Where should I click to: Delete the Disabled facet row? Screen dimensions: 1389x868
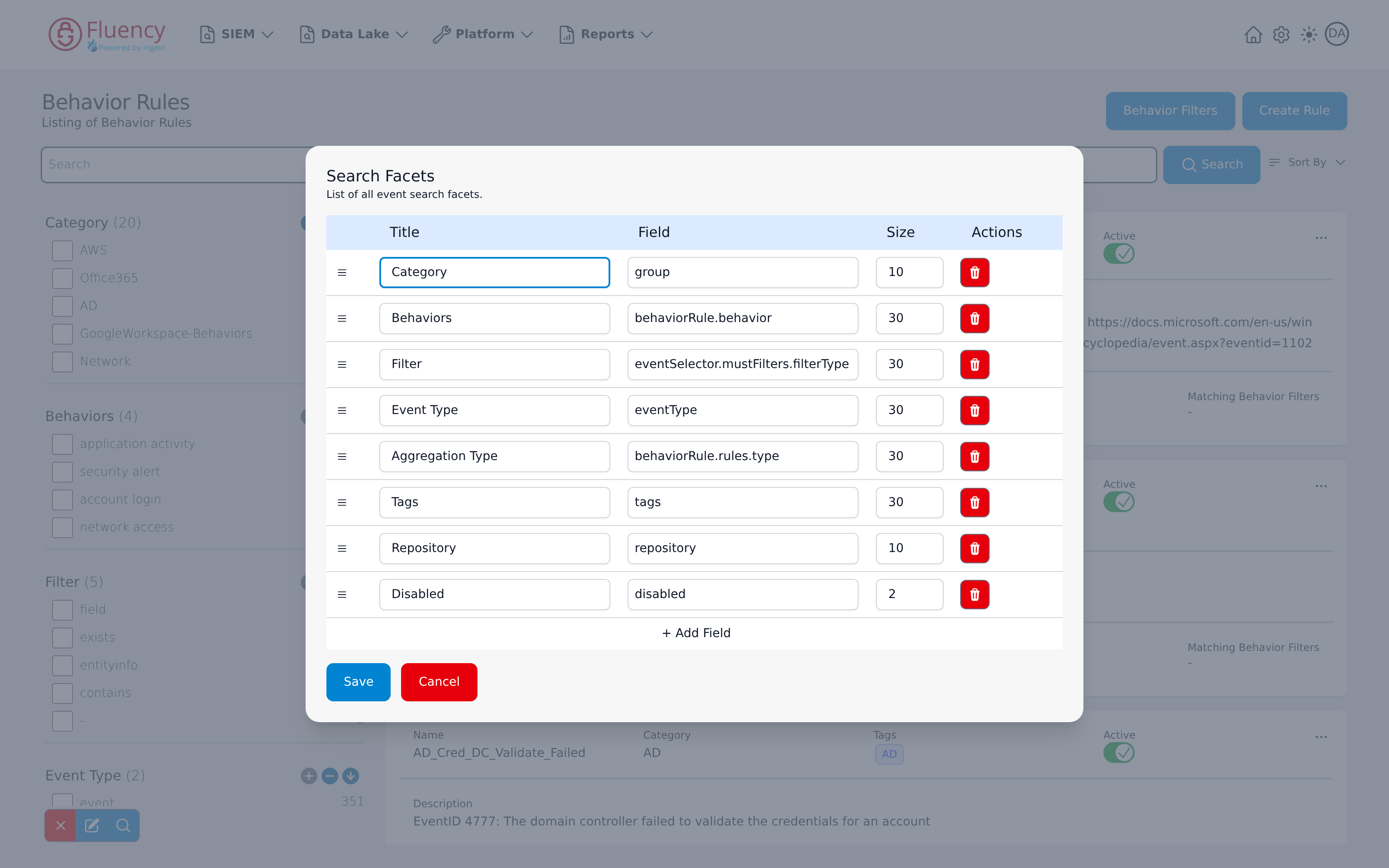tap(974, 594)
